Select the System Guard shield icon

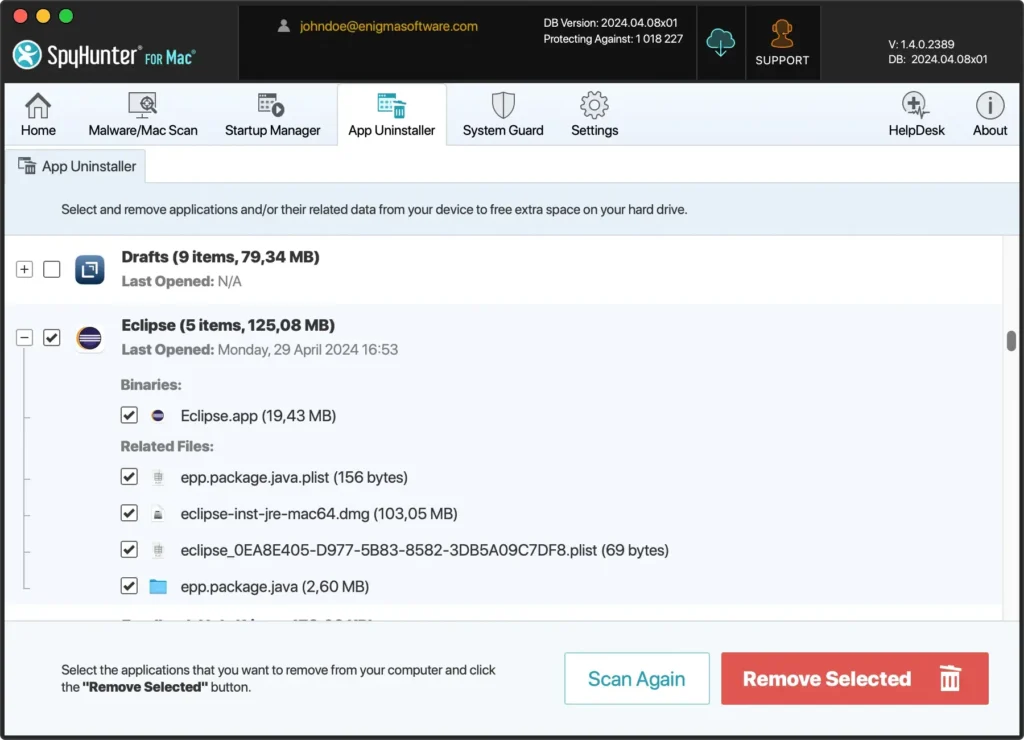coord(503,105)
